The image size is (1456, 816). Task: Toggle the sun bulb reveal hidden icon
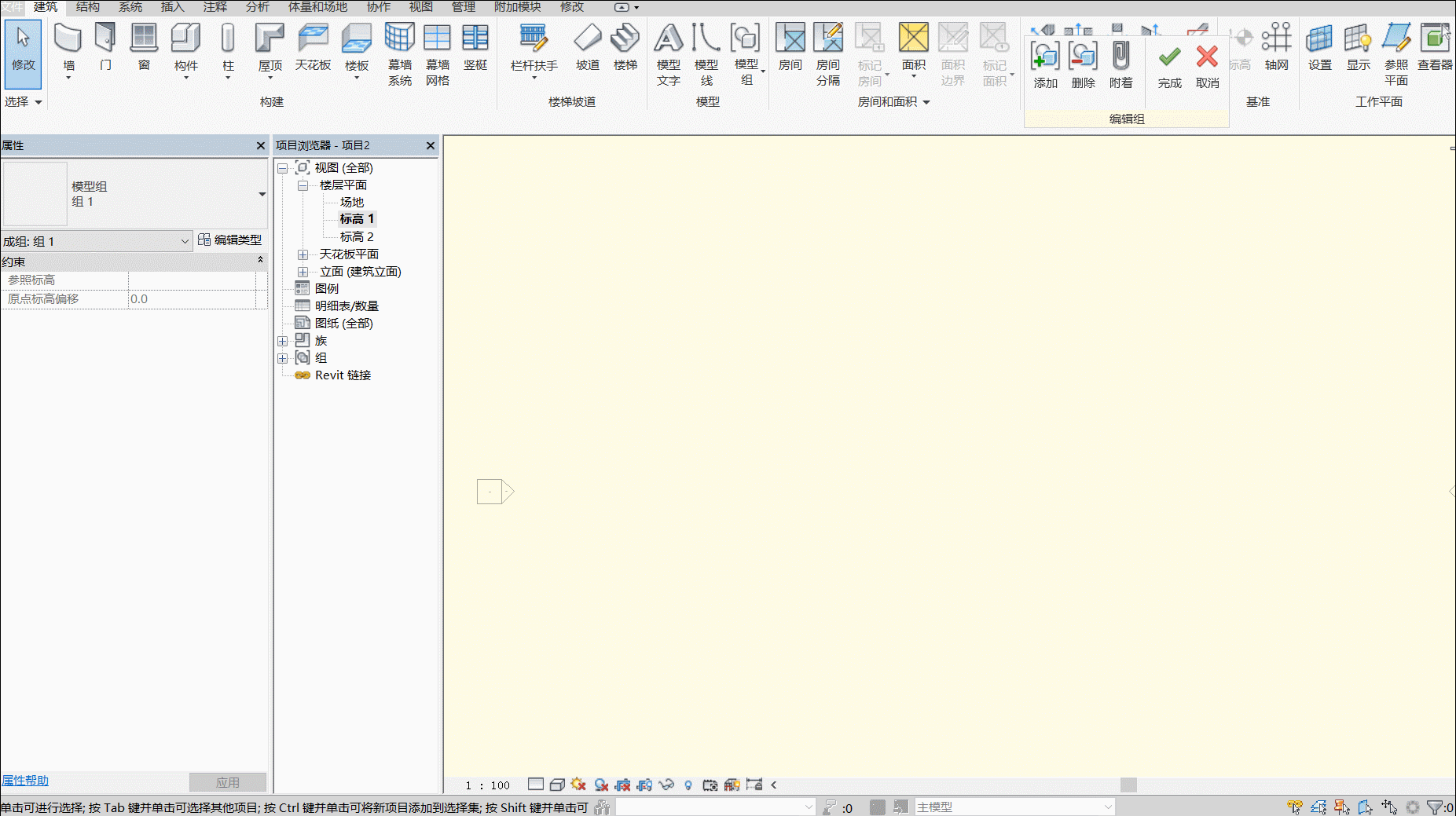688,785
